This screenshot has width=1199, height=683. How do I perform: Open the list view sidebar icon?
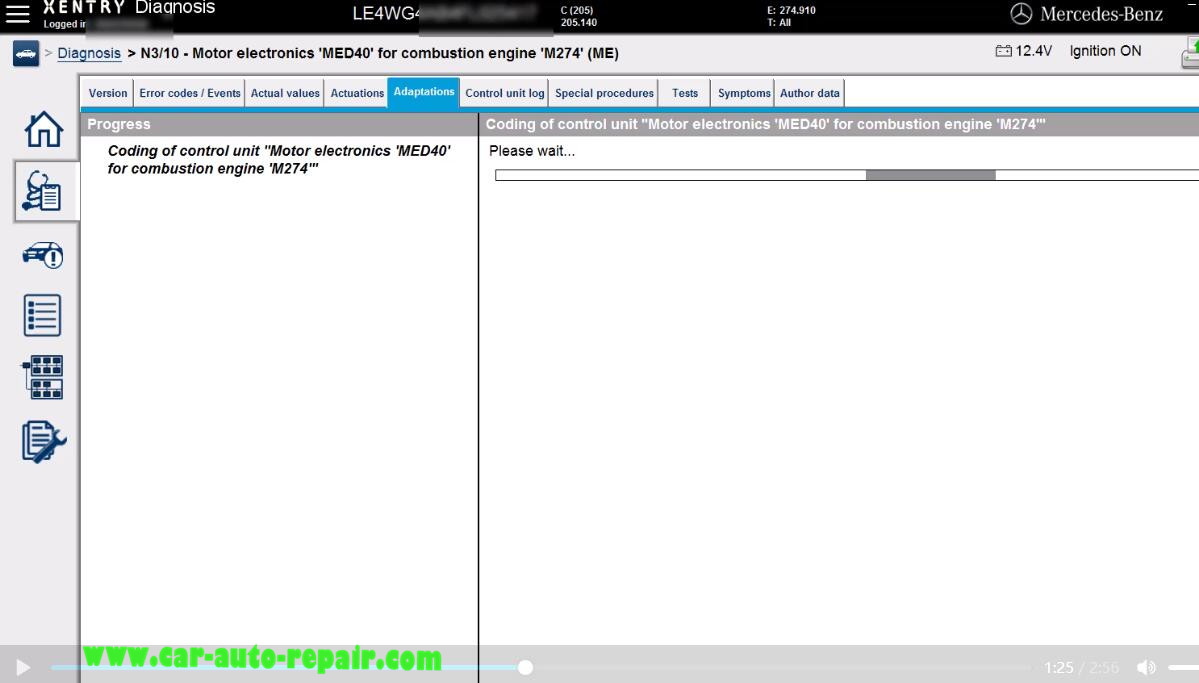tap(42, 315)
